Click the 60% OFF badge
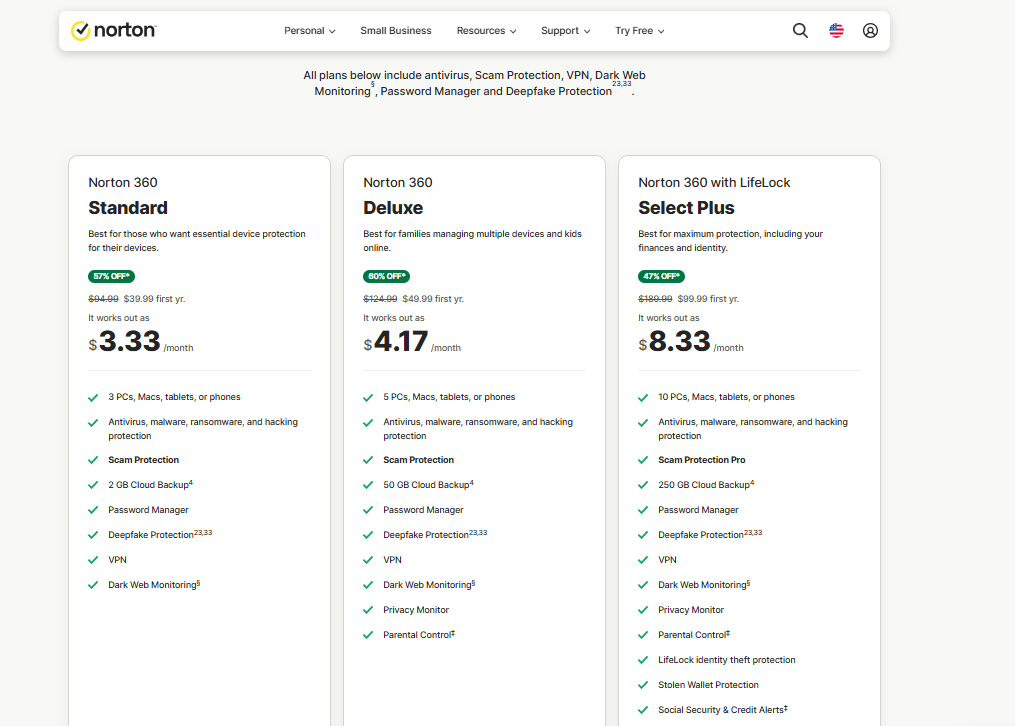Screen dimensions: 1015x726 point(386,276)
